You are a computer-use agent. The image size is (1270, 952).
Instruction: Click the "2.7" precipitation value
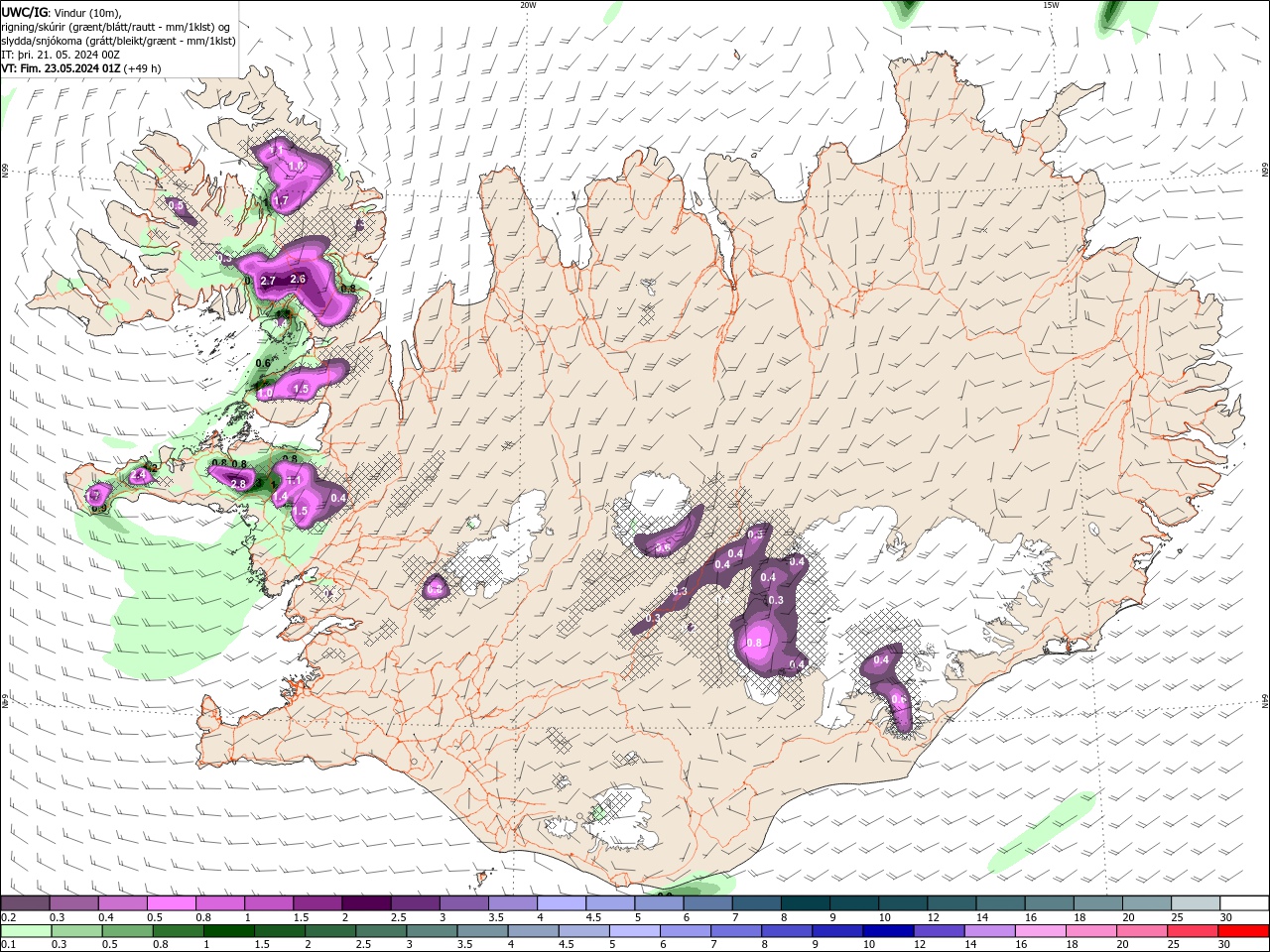[x=268, y=282]
